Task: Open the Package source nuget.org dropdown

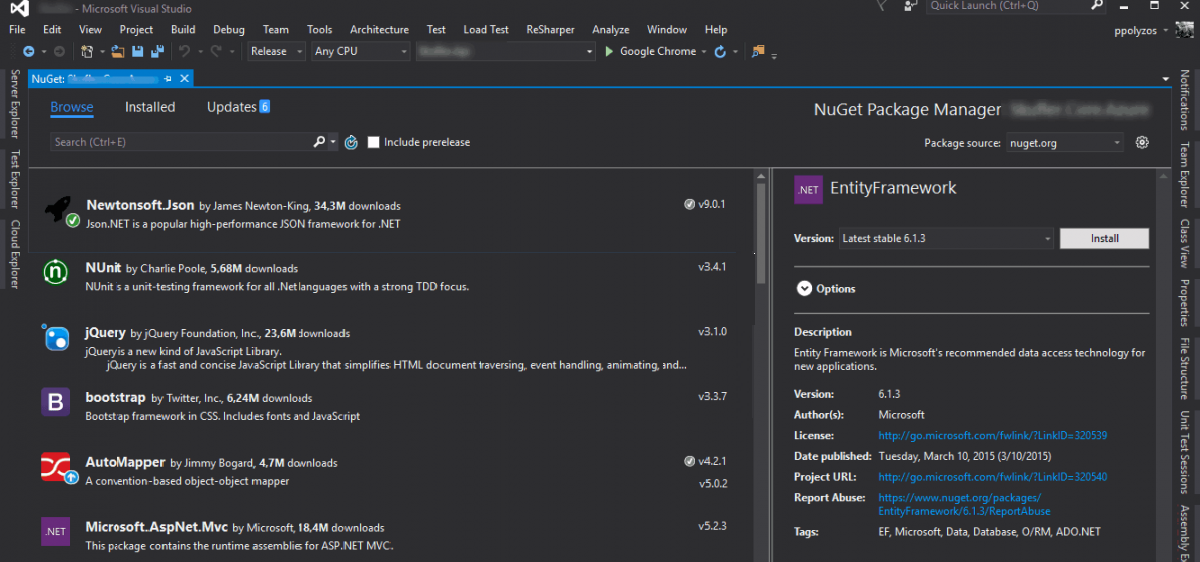Action: [1064, 143]
